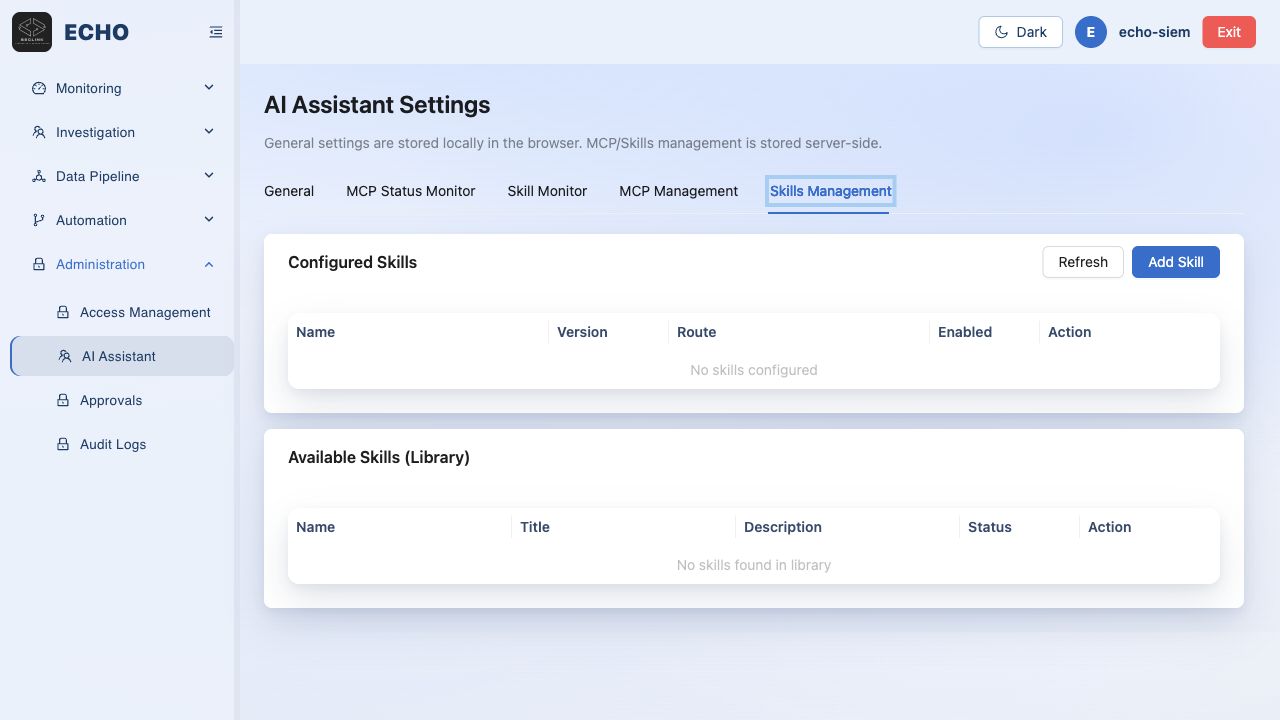Click the Available Skills (Library) heading

(x=379, y=457)
